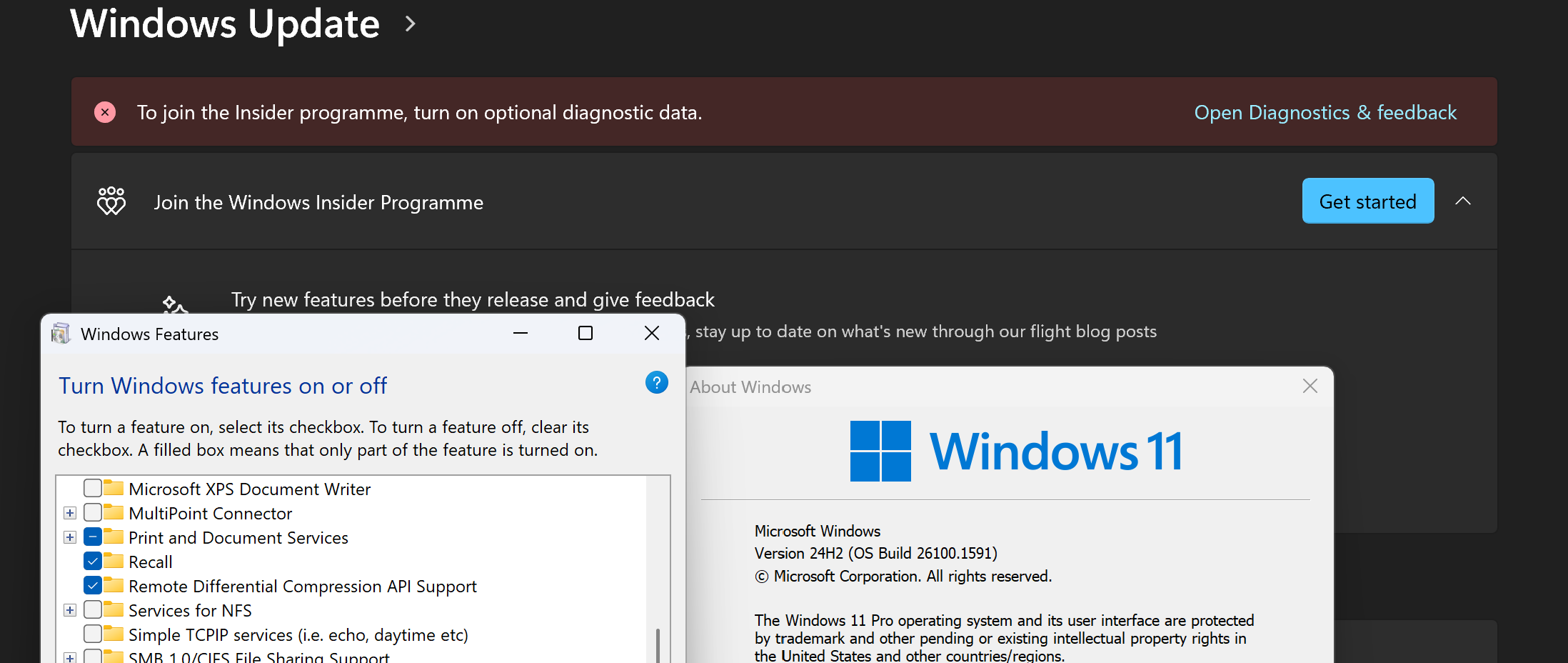Enable Microsoft XPS Document Writer checkbox
The image size is (1568, 663).
tap(93, 489)
